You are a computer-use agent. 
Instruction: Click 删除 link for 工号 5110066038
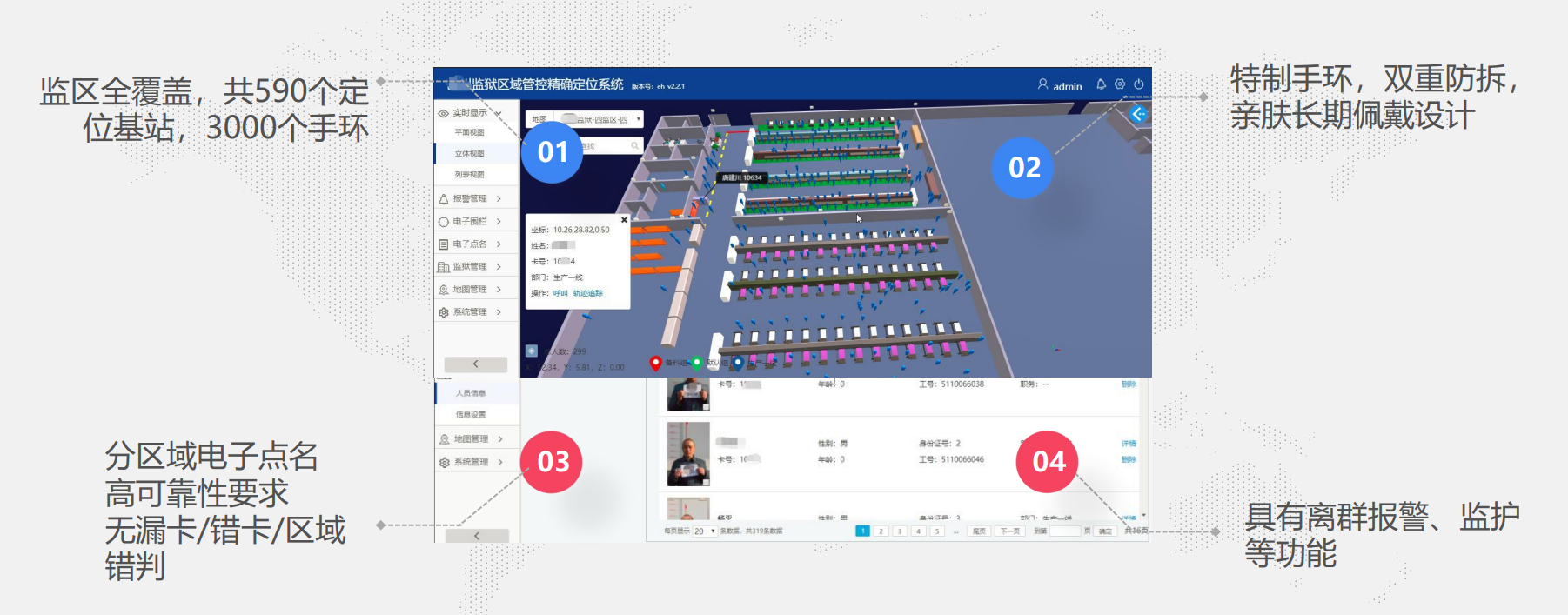coord(1129,384)
